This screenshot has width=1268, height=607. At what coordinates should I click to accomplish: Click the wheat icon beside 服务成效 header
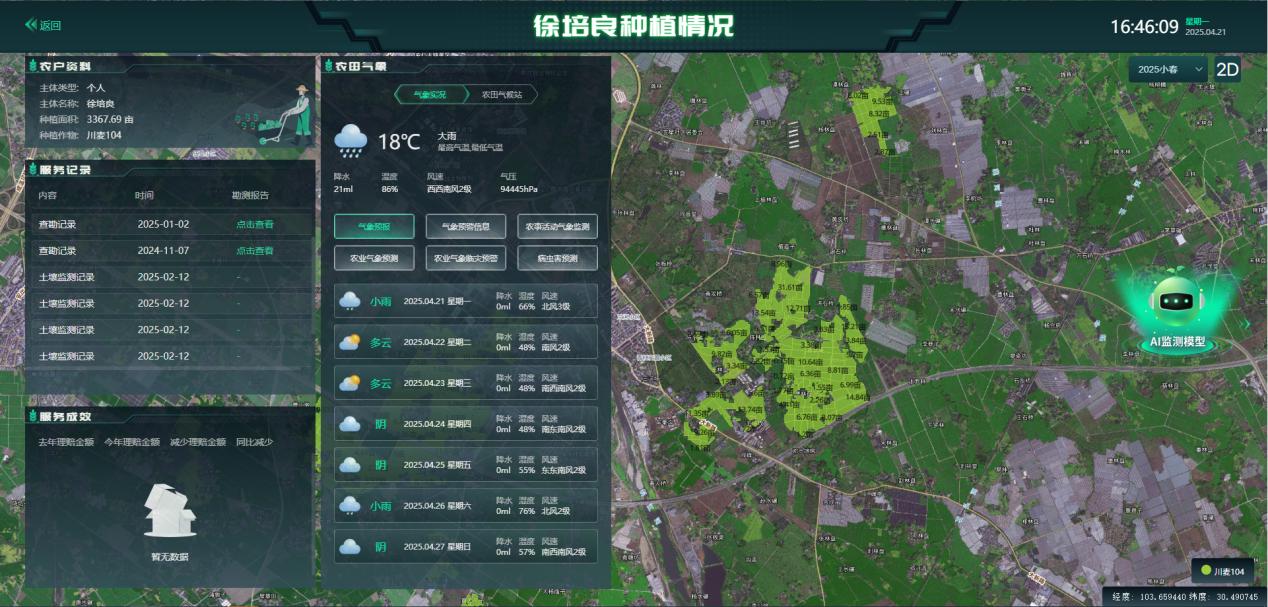pos(33,416)
